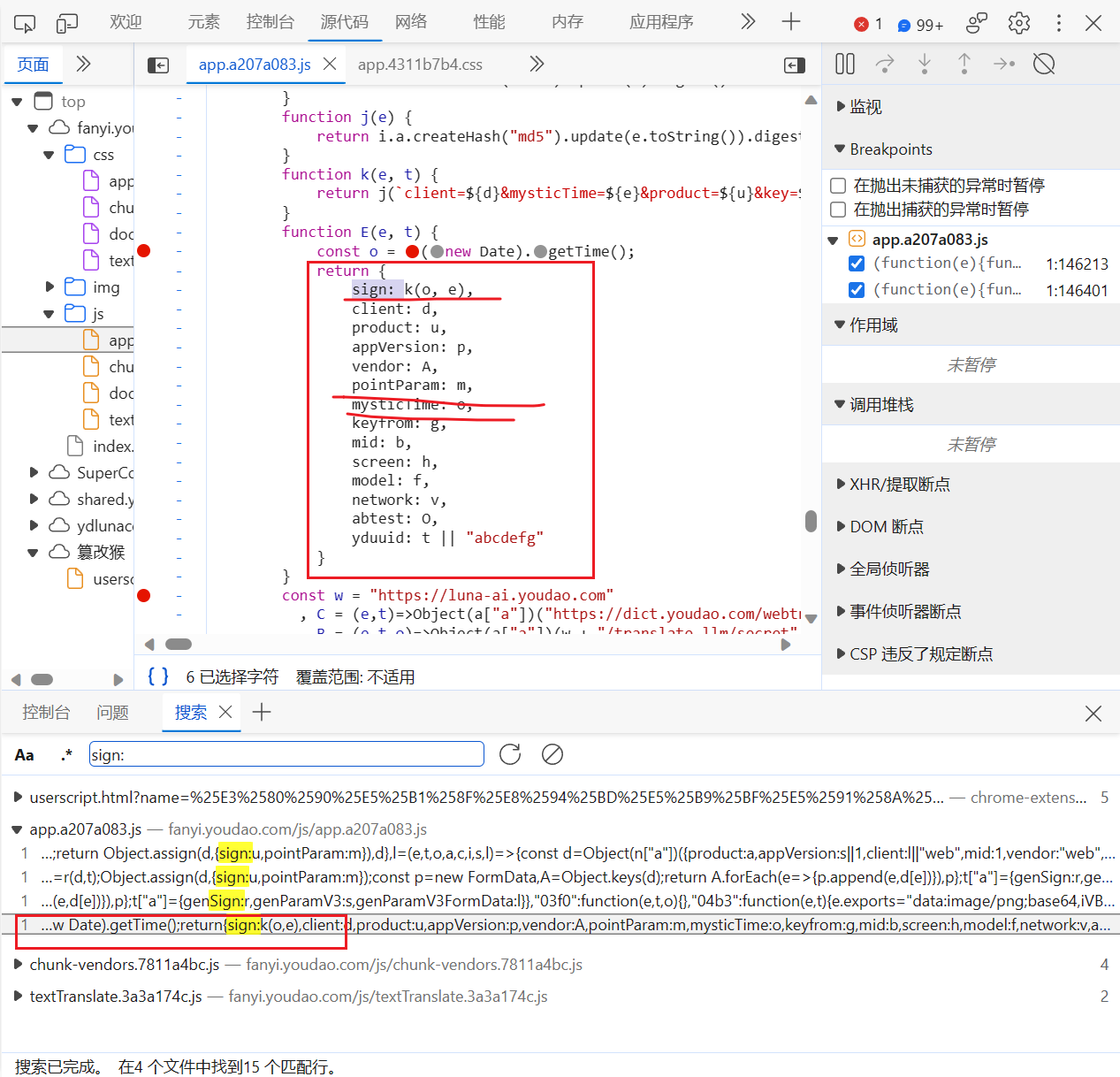Open the customize DevTools kebab menu
This screenshot has height=1077, width=1120.
point(1059,23)
